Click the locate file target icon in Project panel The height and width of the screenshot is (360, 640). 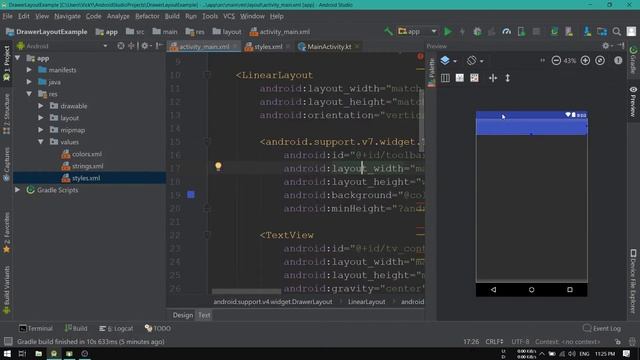(x=121, y=46)
